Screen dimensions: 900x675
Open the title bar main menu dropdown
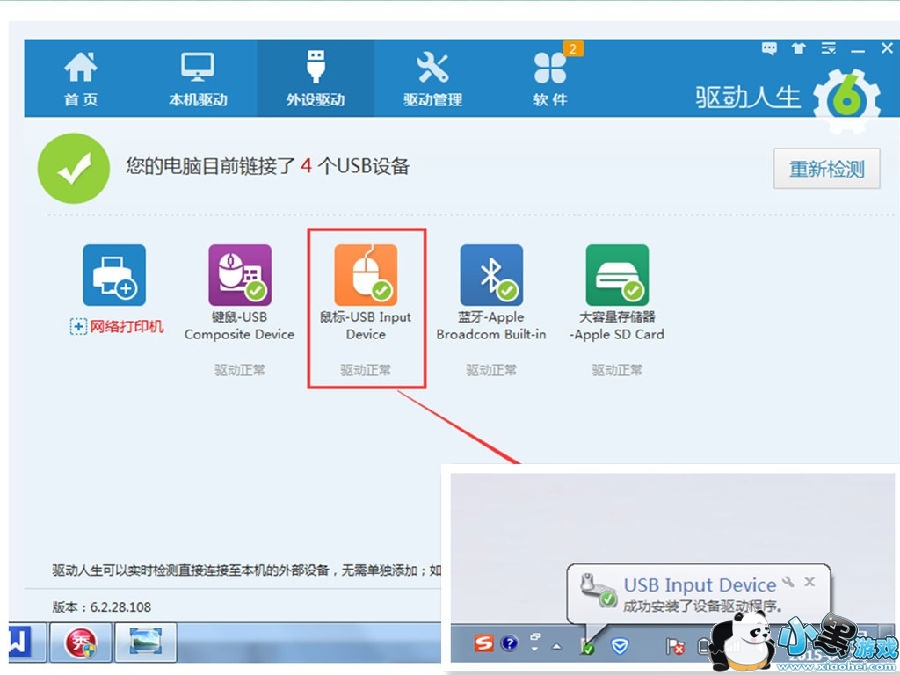(x=828, y=48)
